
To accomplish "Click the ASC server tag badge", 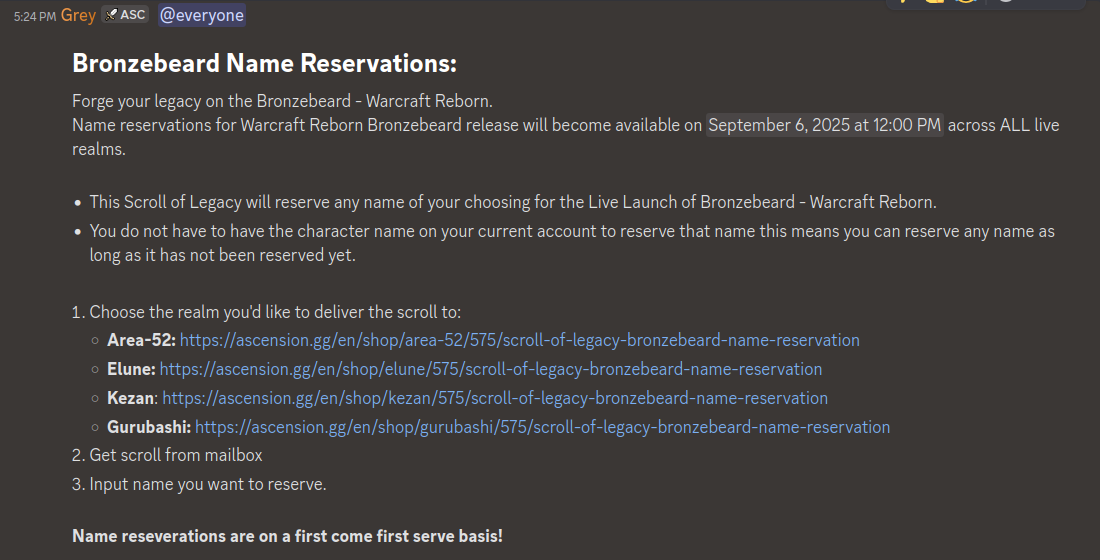I will tap(125, 15).
